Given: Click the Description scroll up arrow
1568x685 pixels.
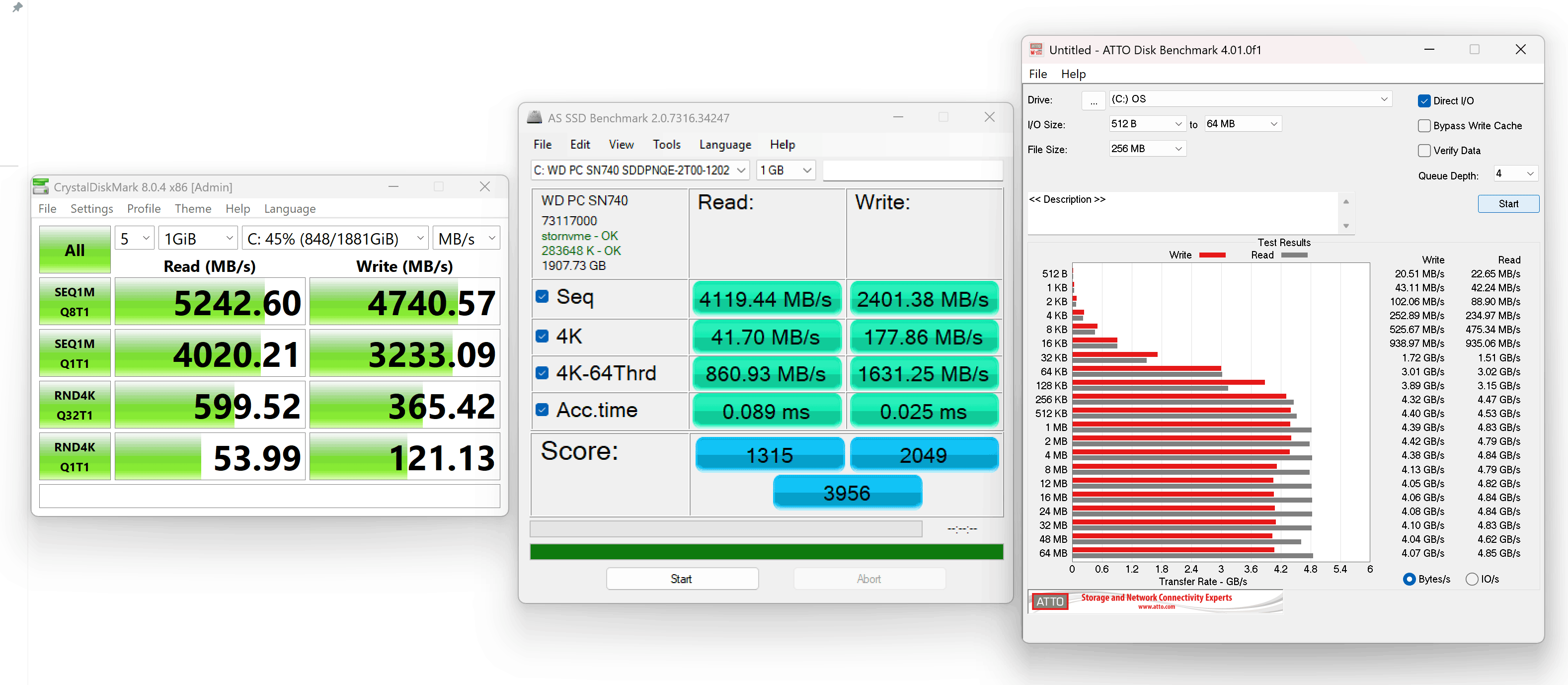Looking at the screenshot, I should (1346, 201).
